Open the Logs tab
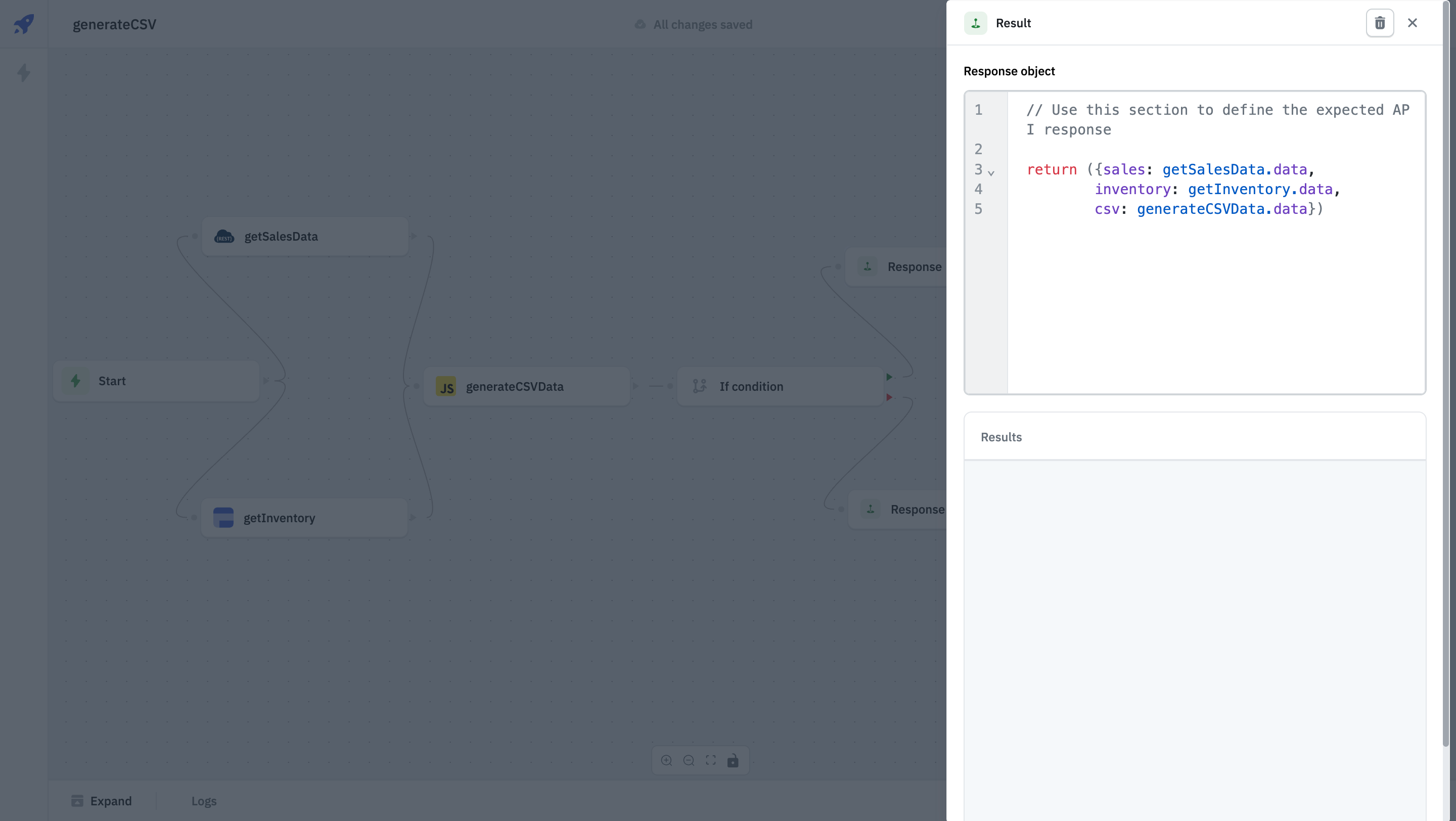The image size is (1456, 821). 203,801
